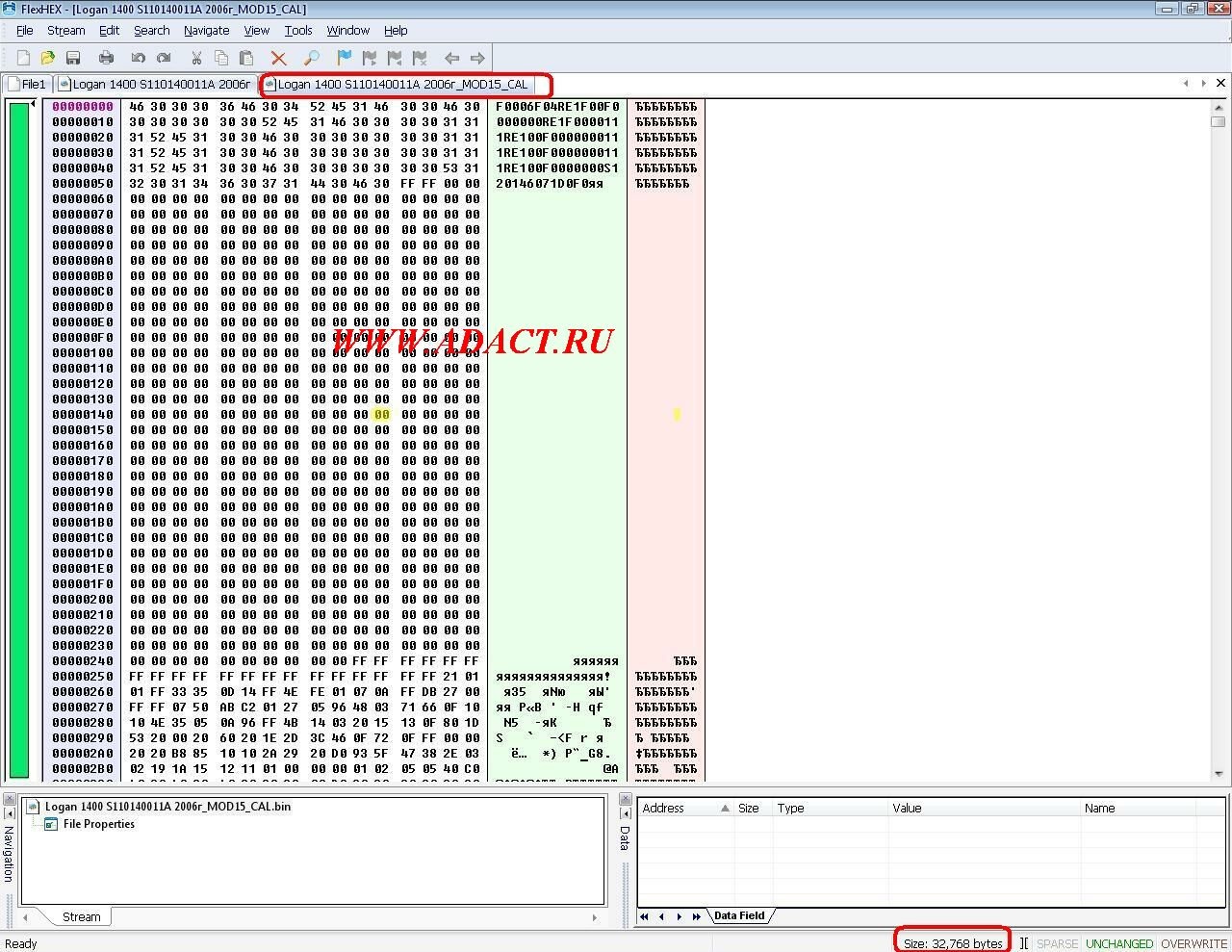Click the Type column header

830,808
